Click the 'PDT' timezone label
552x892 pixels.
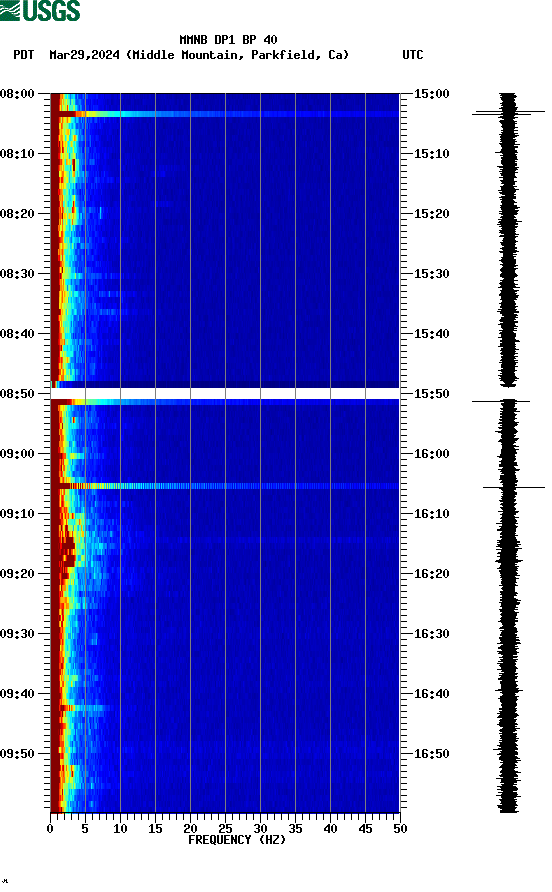pos(23,55)
